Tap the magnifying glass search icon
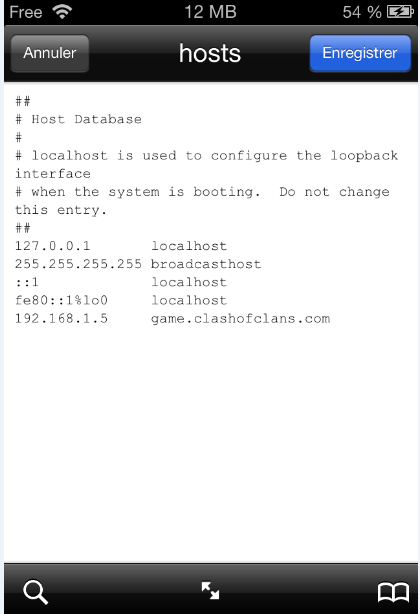 (36, 592)
